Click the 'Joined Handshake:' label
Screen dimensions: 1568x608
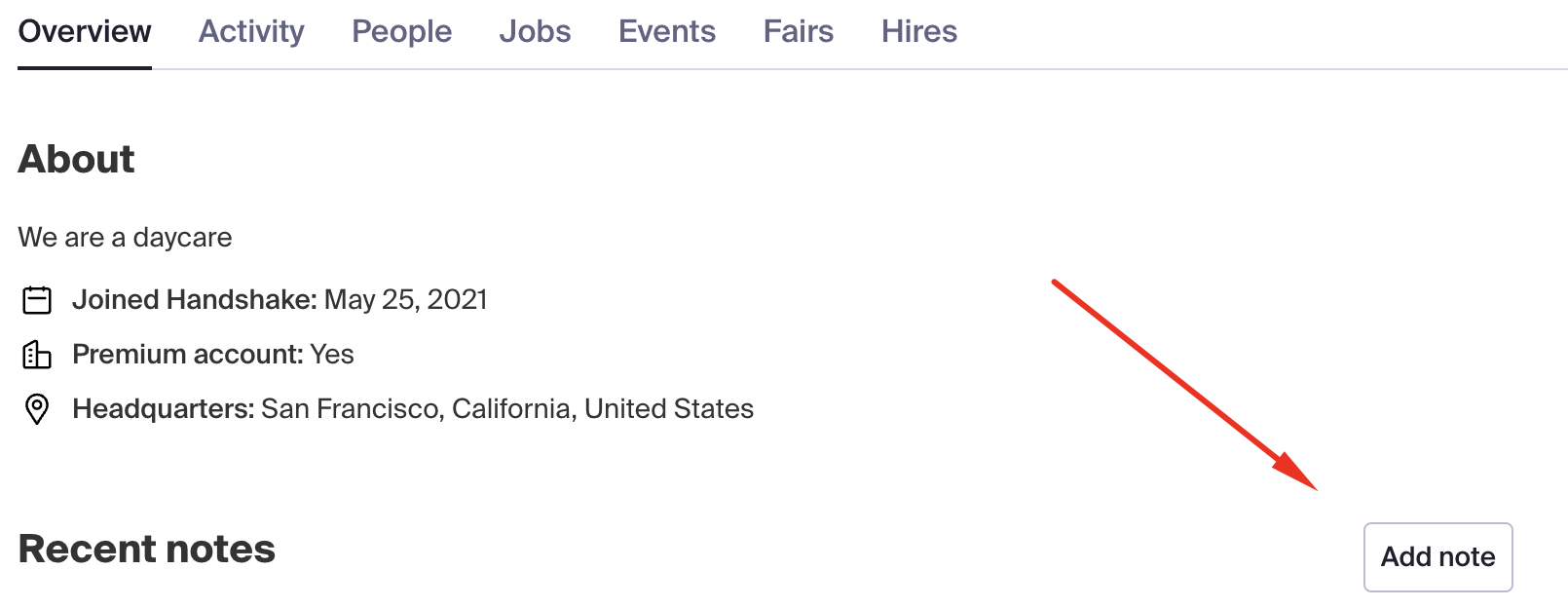click(x=195, y=300)
